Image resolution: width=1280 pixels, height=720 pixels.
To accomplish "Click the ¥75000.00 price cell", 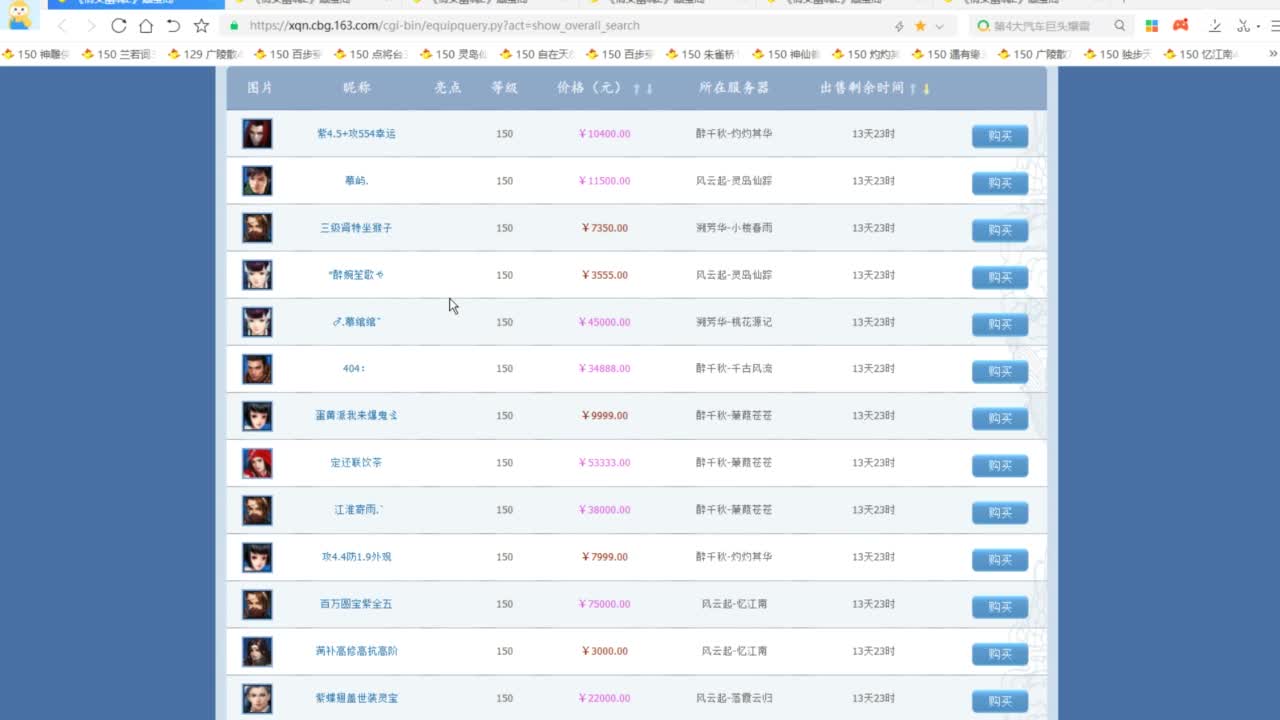I will (x=604, y=604).
